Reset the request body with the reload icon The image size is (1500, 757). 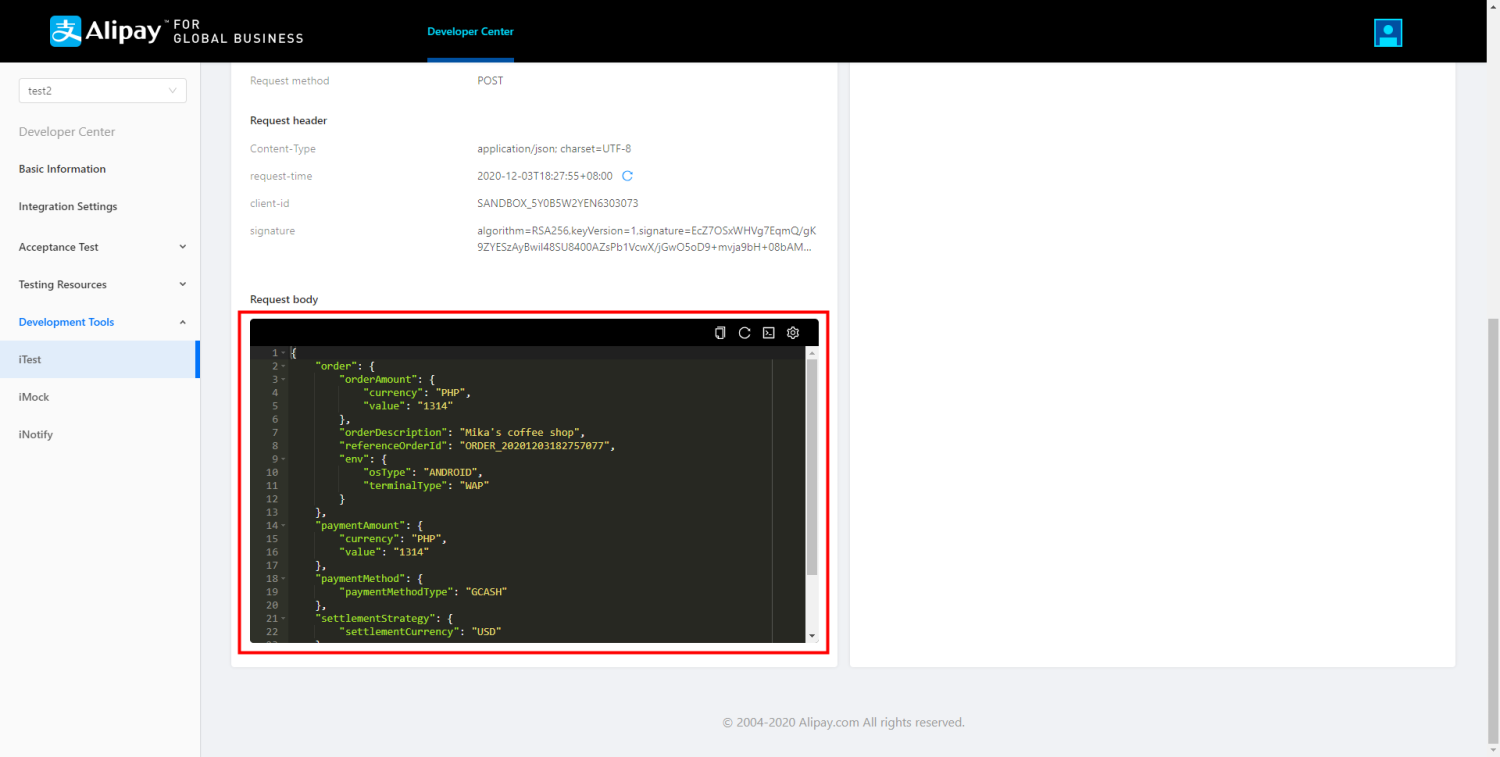pos(744,333)
